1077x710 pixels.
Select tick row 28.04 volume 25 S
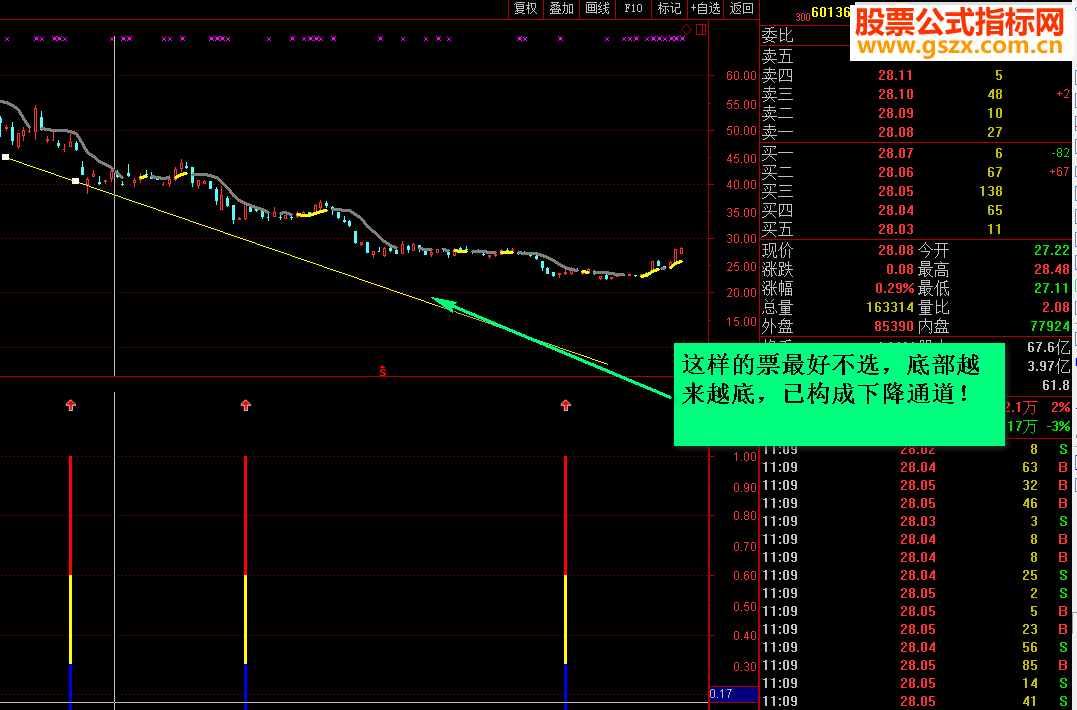point(916,575)
